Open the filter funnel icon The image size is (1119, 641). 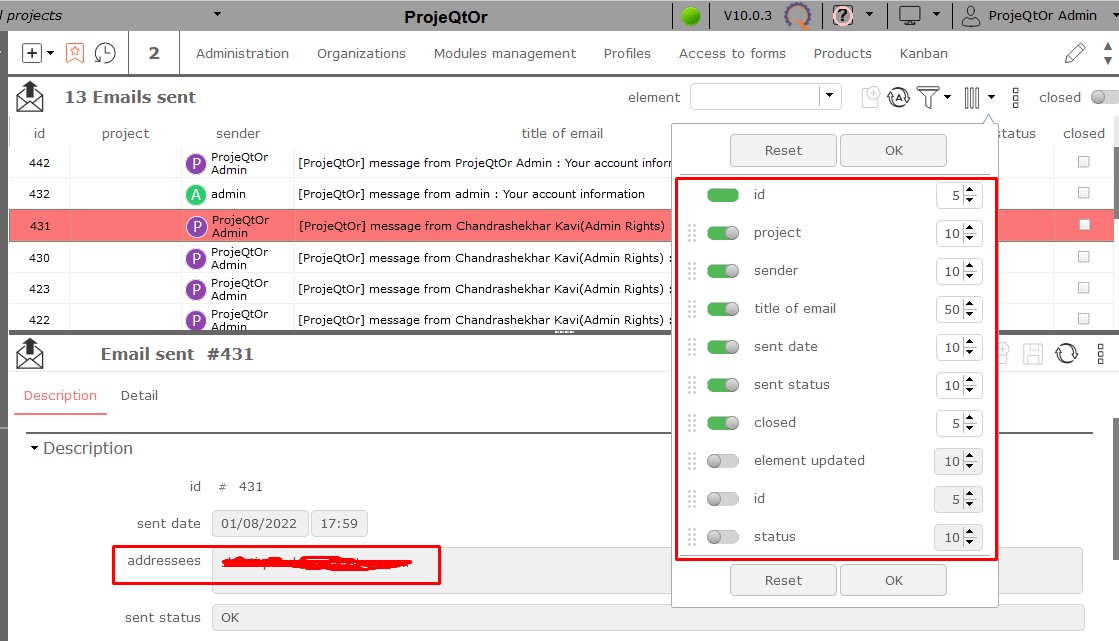(928, 97)
